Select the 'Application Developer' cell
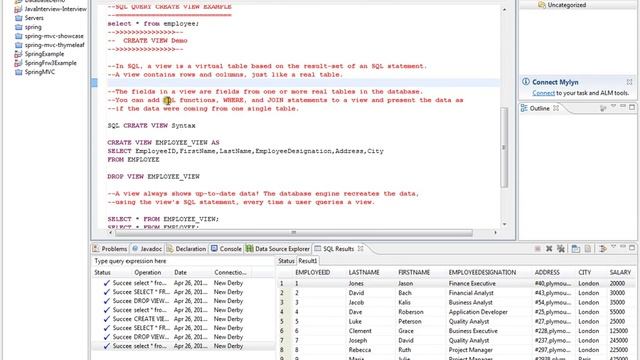The height and width of the screenshot is (360, 640). 478,312
